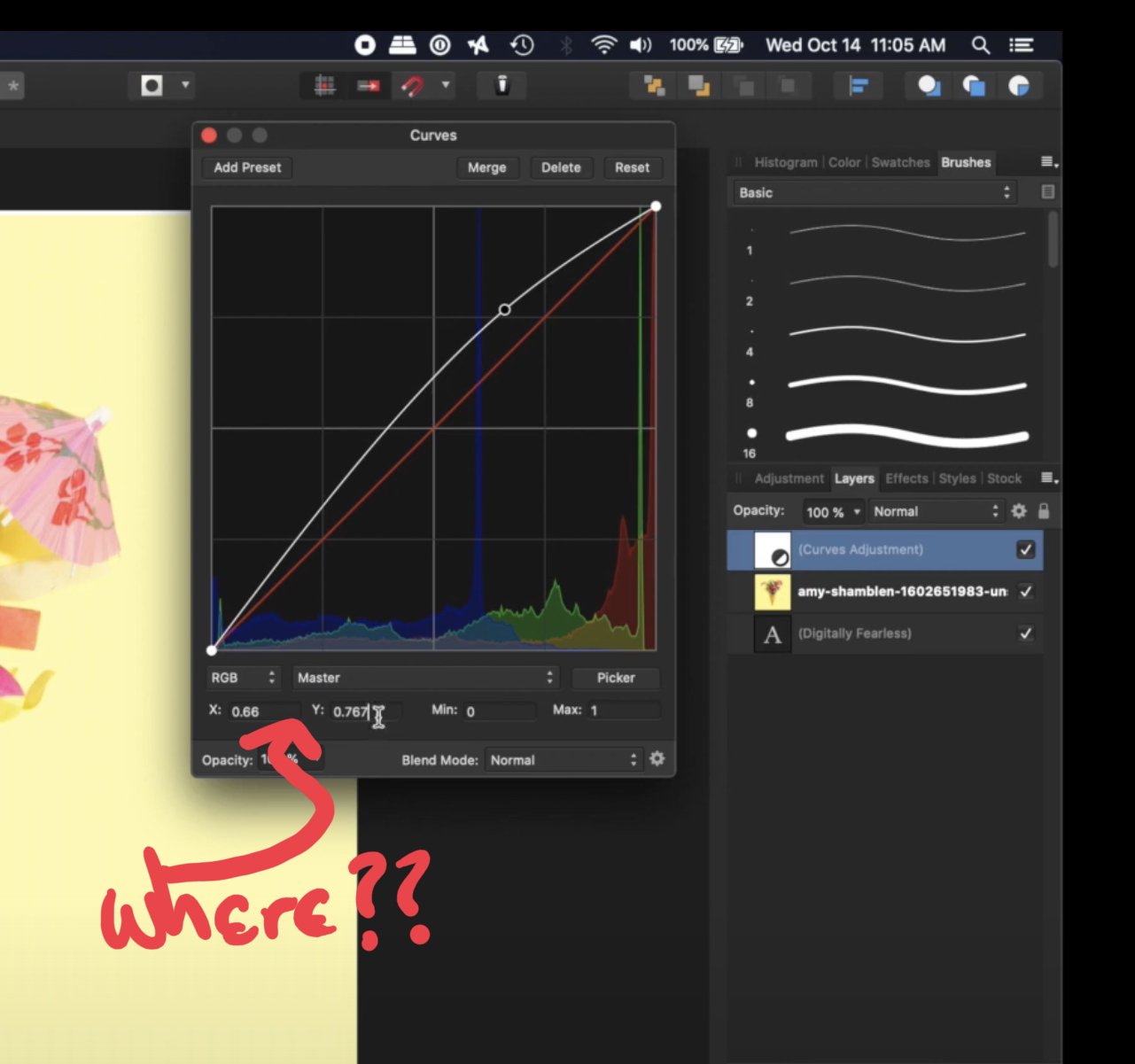Switch to the Stock tab

1004,479
